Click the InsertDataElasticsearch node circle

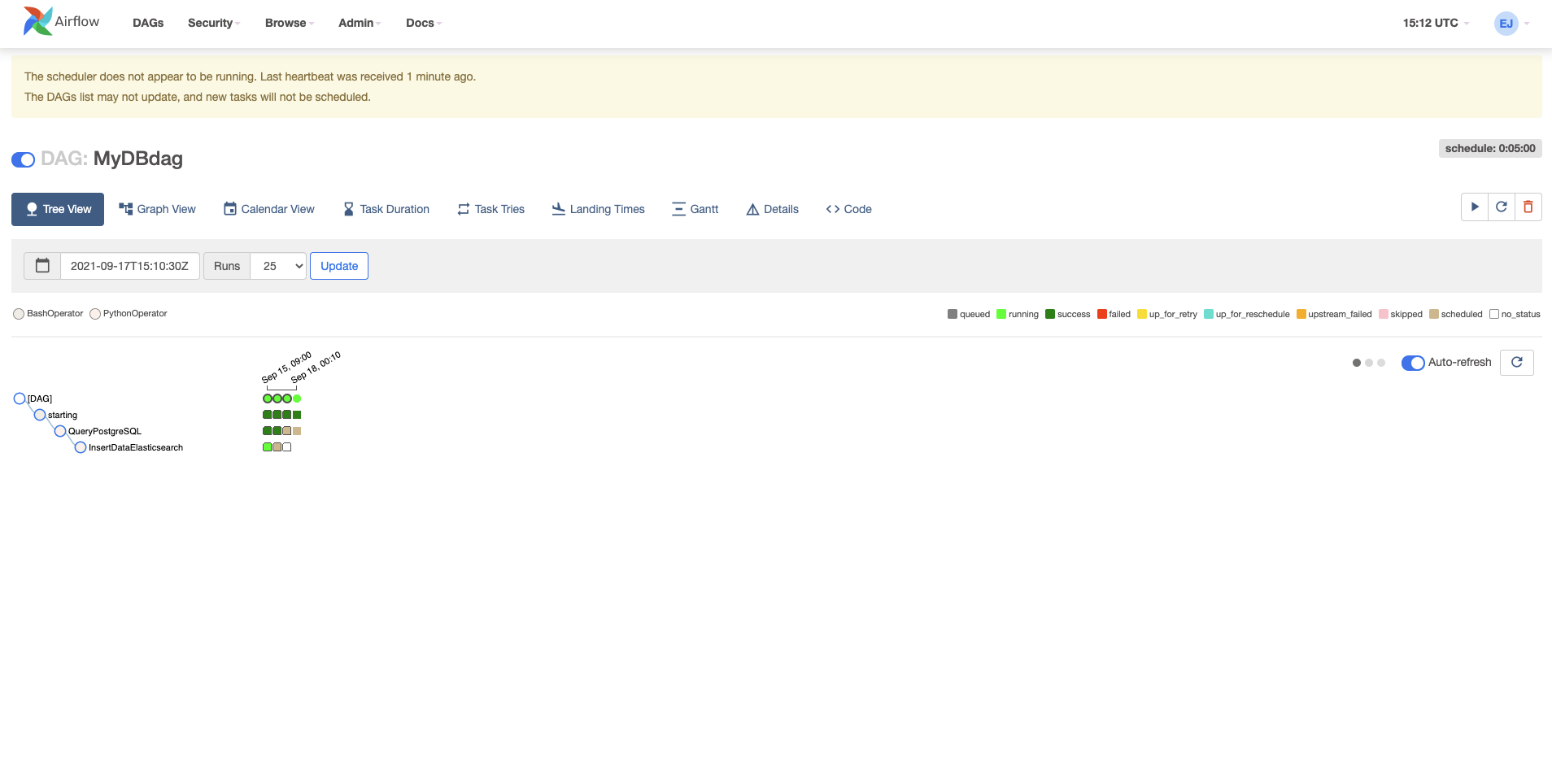point(81,447)
